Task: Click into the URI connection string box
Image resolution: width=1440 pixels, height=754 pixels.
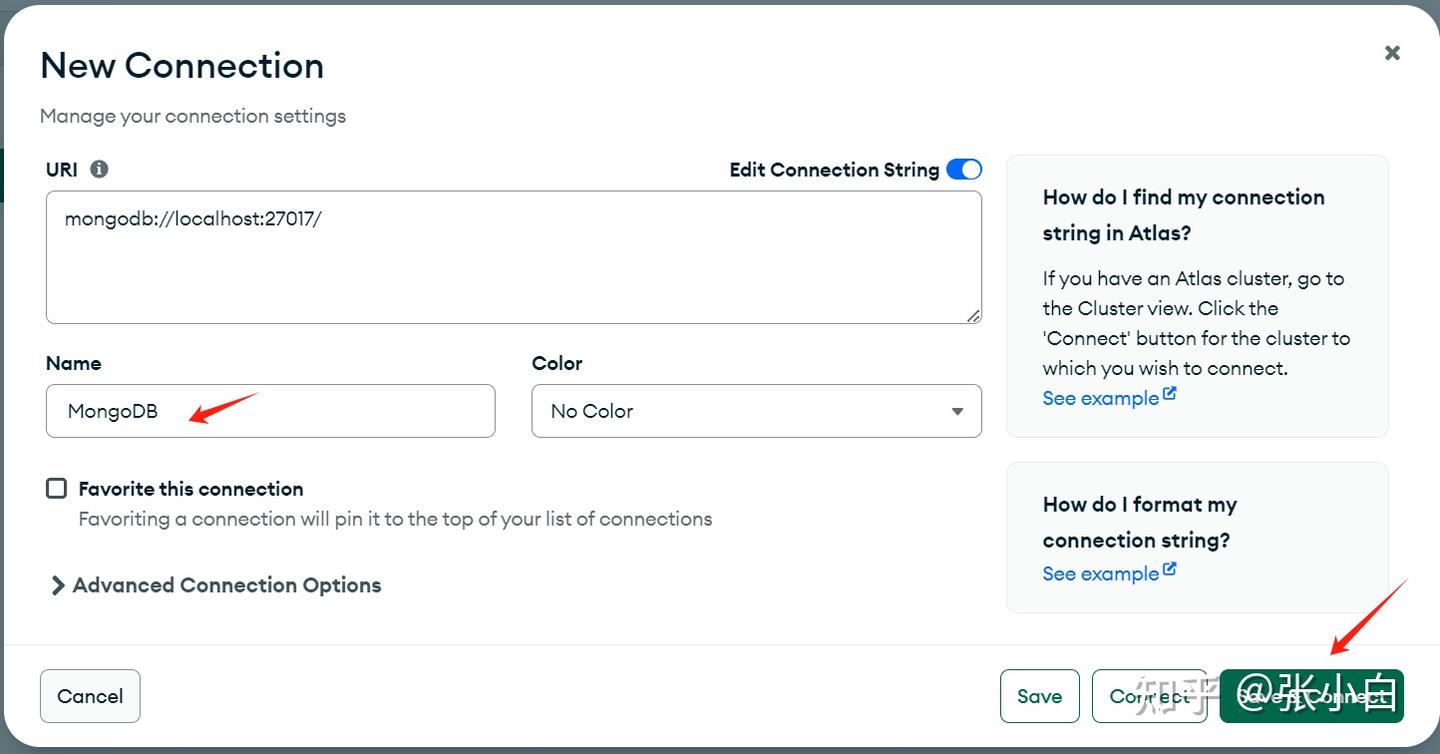Action: pos(513,257)
